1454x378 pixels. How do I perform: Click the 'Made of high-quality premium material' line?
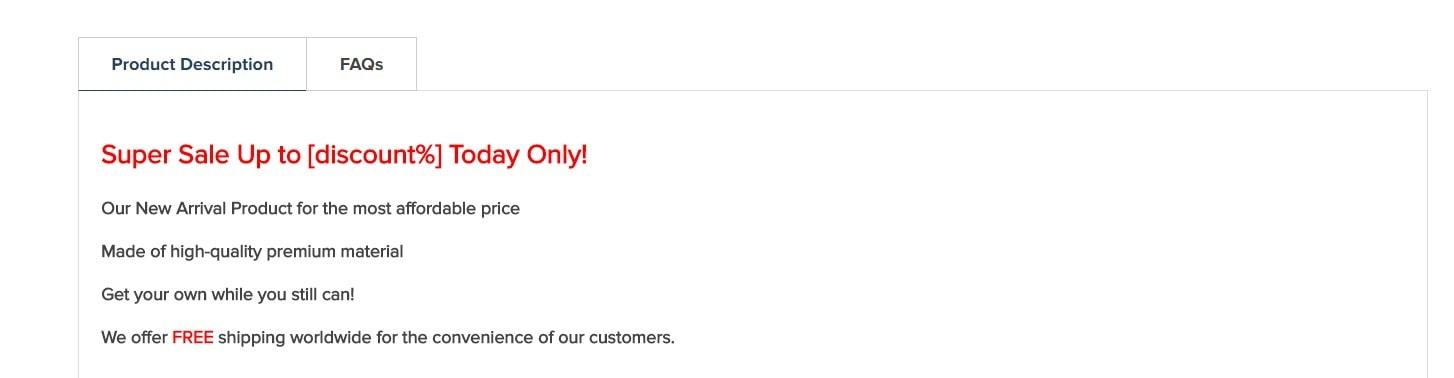[252, 252]
